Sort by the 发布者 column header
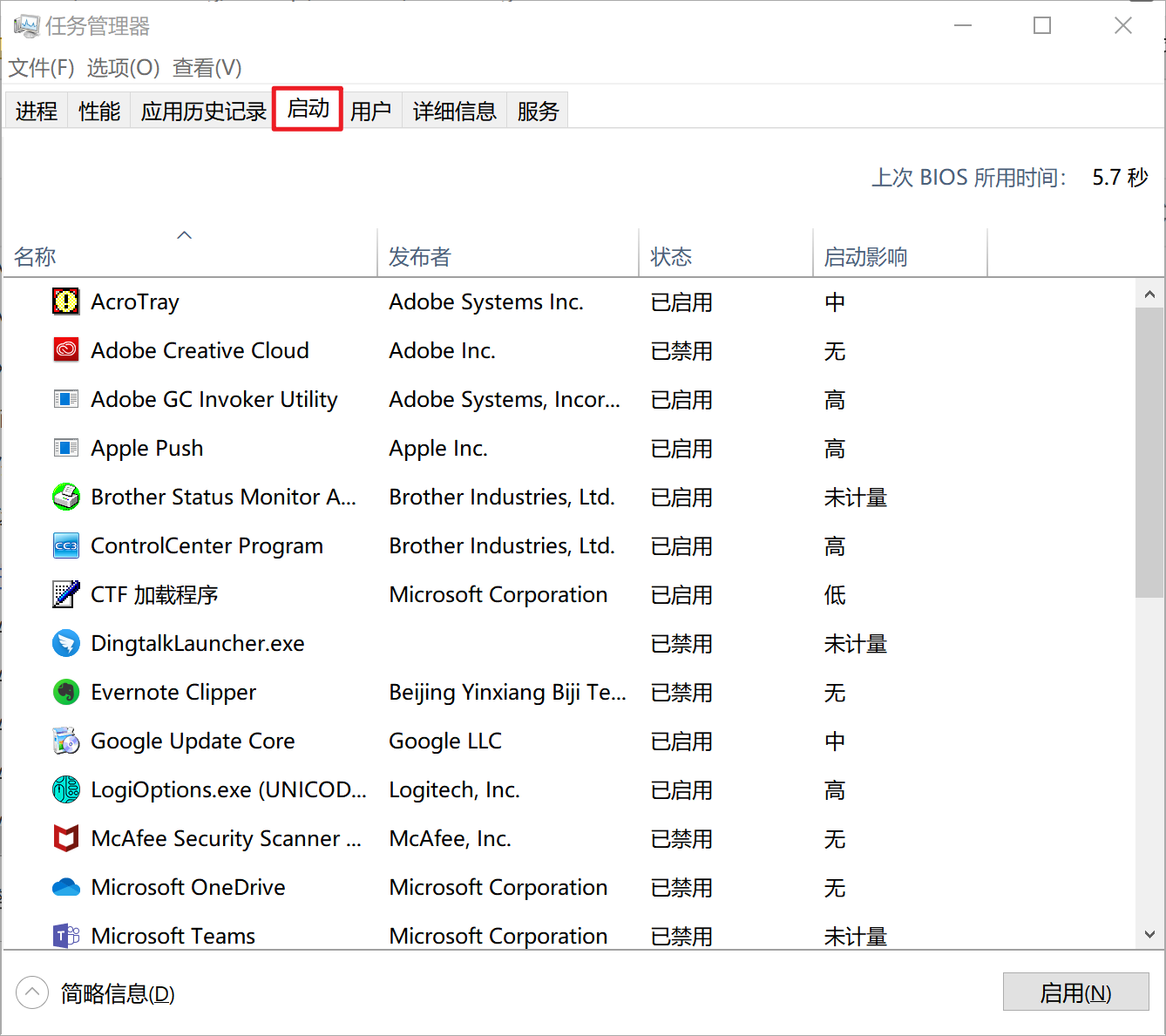The image size is (1166, 1036). click(x=508, y=252)
